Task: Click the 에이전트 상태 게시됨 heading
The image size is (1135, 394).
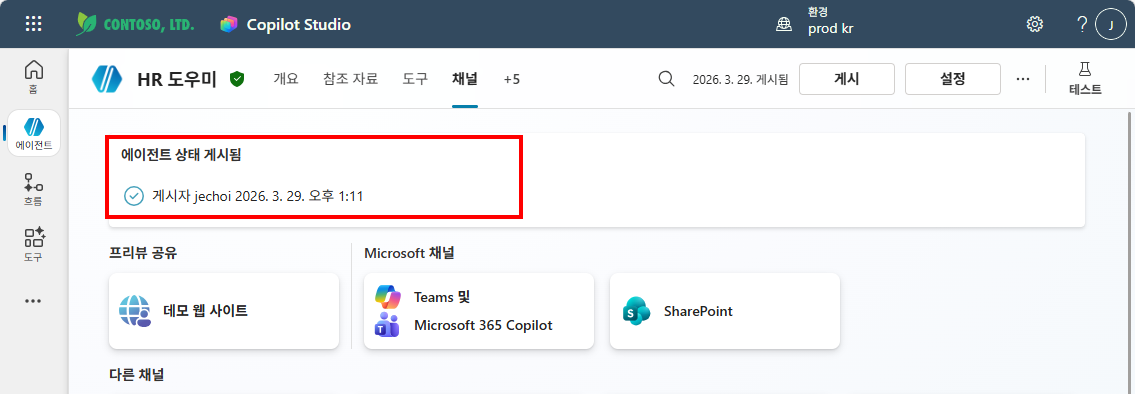Action: pyautogui.click(x=181, y=155)
